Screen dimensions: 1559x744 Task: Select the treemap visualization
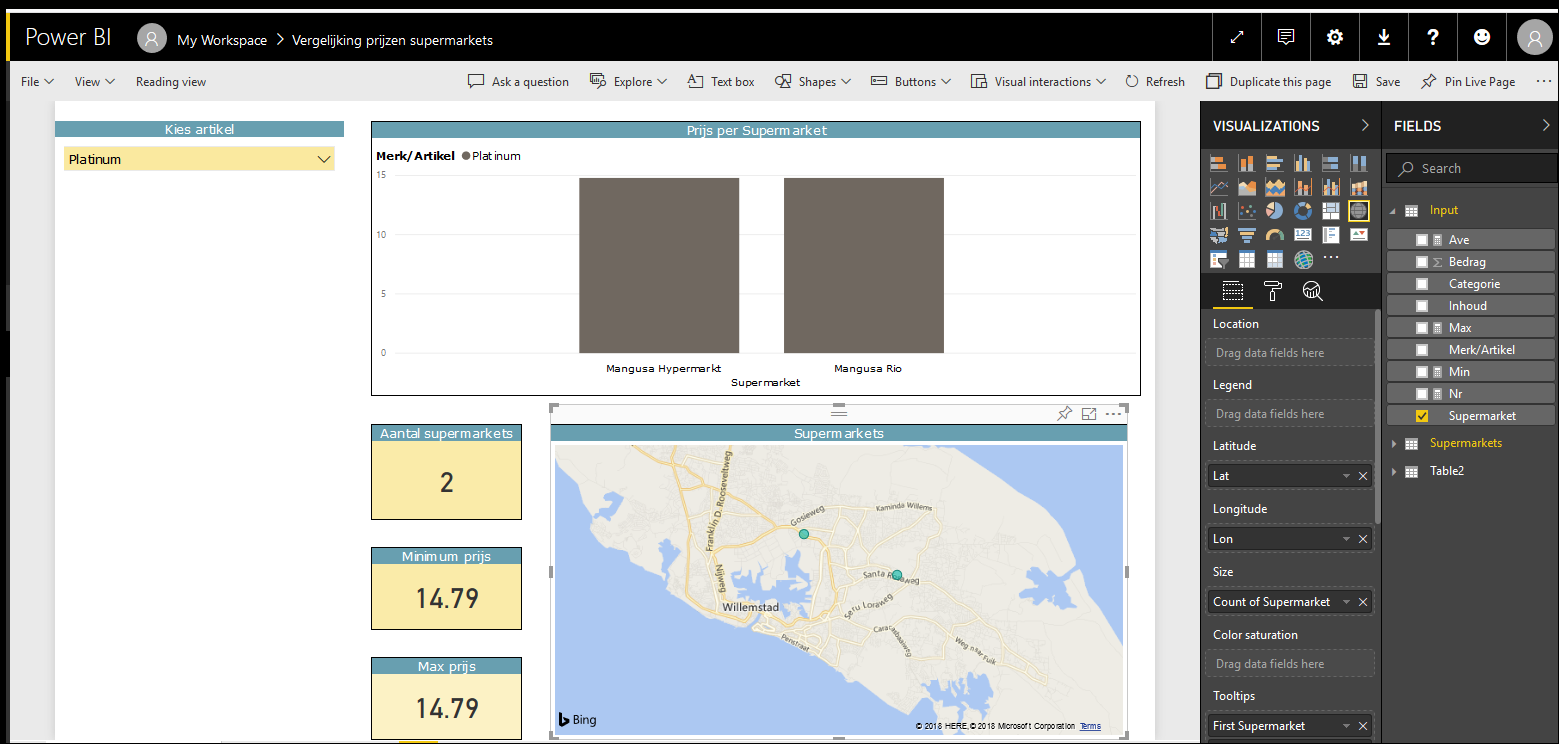pos(1331,211)
